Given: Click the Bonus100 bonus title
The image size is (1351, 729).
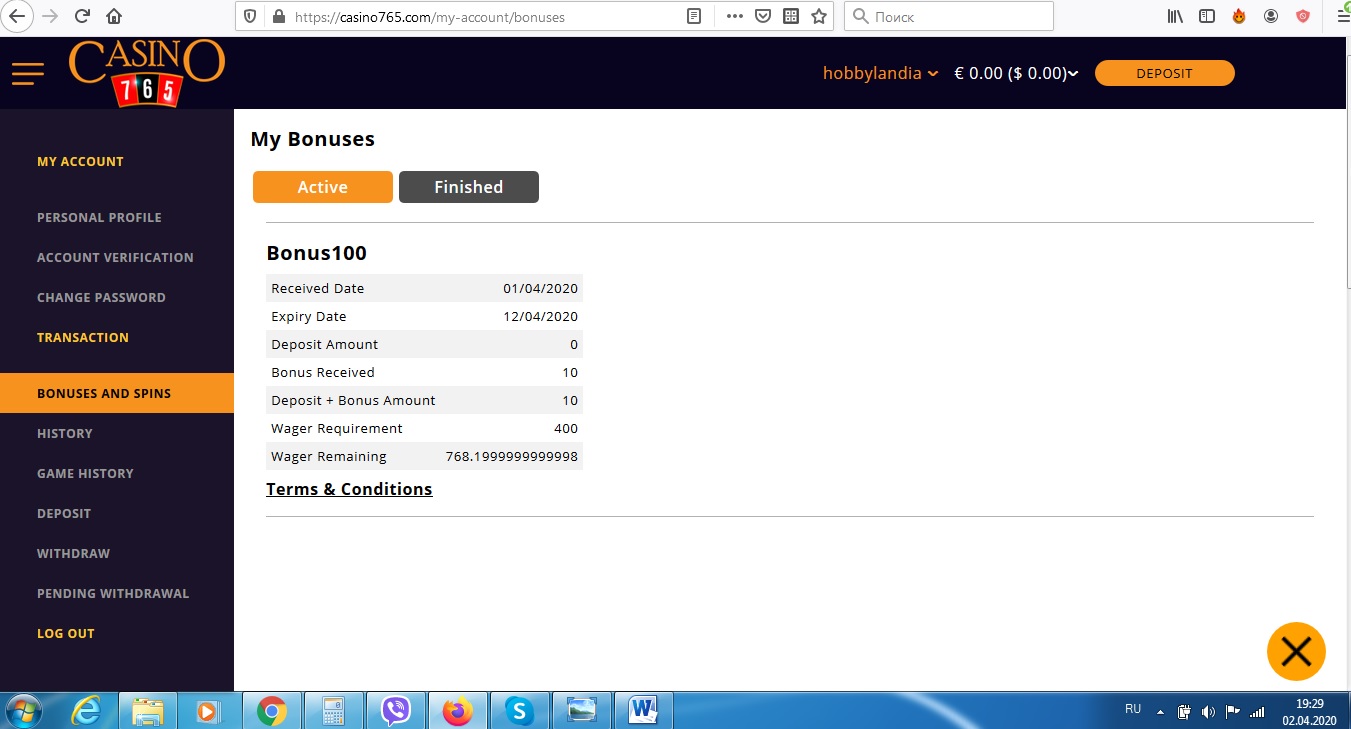Looking at the screenshot, I should pyautogui.click(x=317, y=253).
